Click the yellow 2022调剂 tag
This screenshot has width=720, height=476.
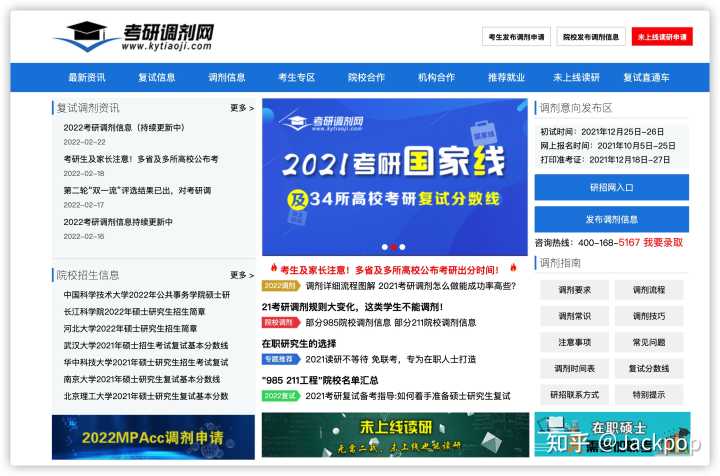click(x=281, y=286)
